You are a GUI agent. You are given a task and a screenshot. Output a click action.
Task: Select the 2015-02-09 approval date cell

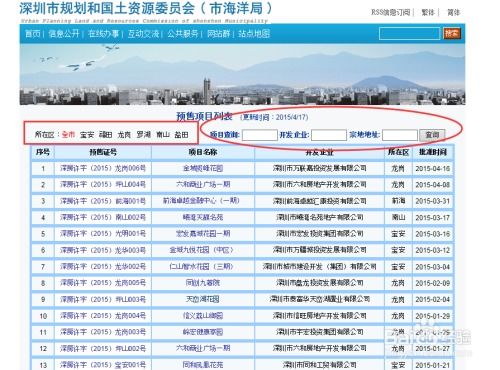point(433,283)
